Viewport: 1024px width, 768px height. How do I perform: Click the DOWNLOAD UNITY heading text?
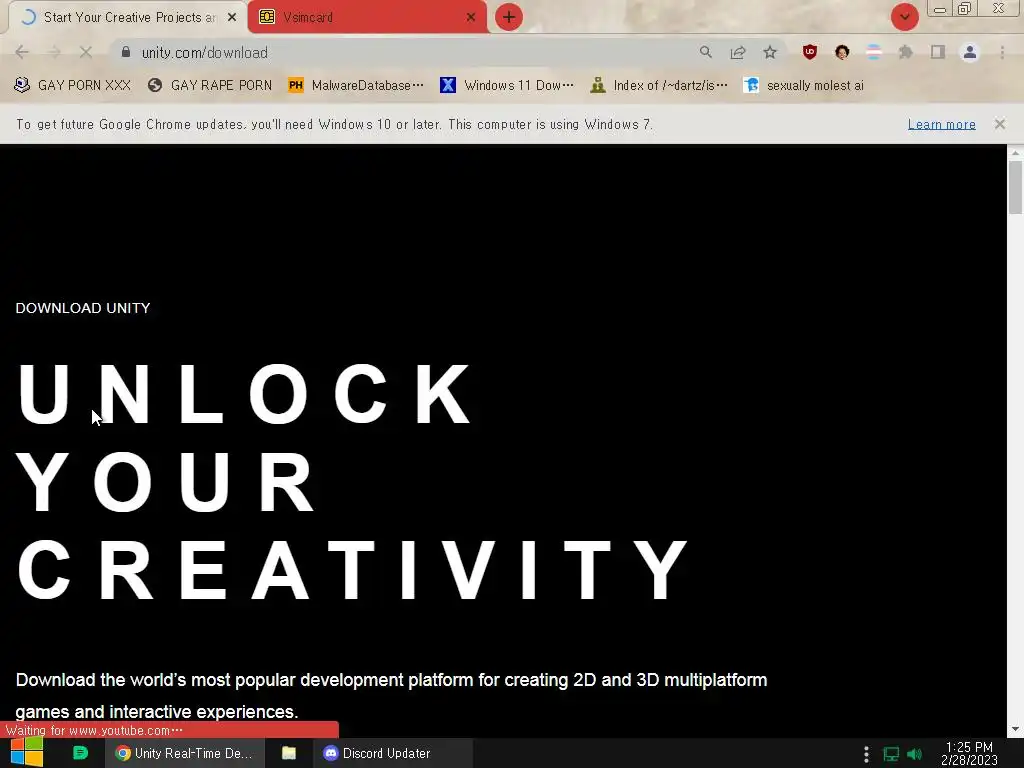tap(83, 308)
